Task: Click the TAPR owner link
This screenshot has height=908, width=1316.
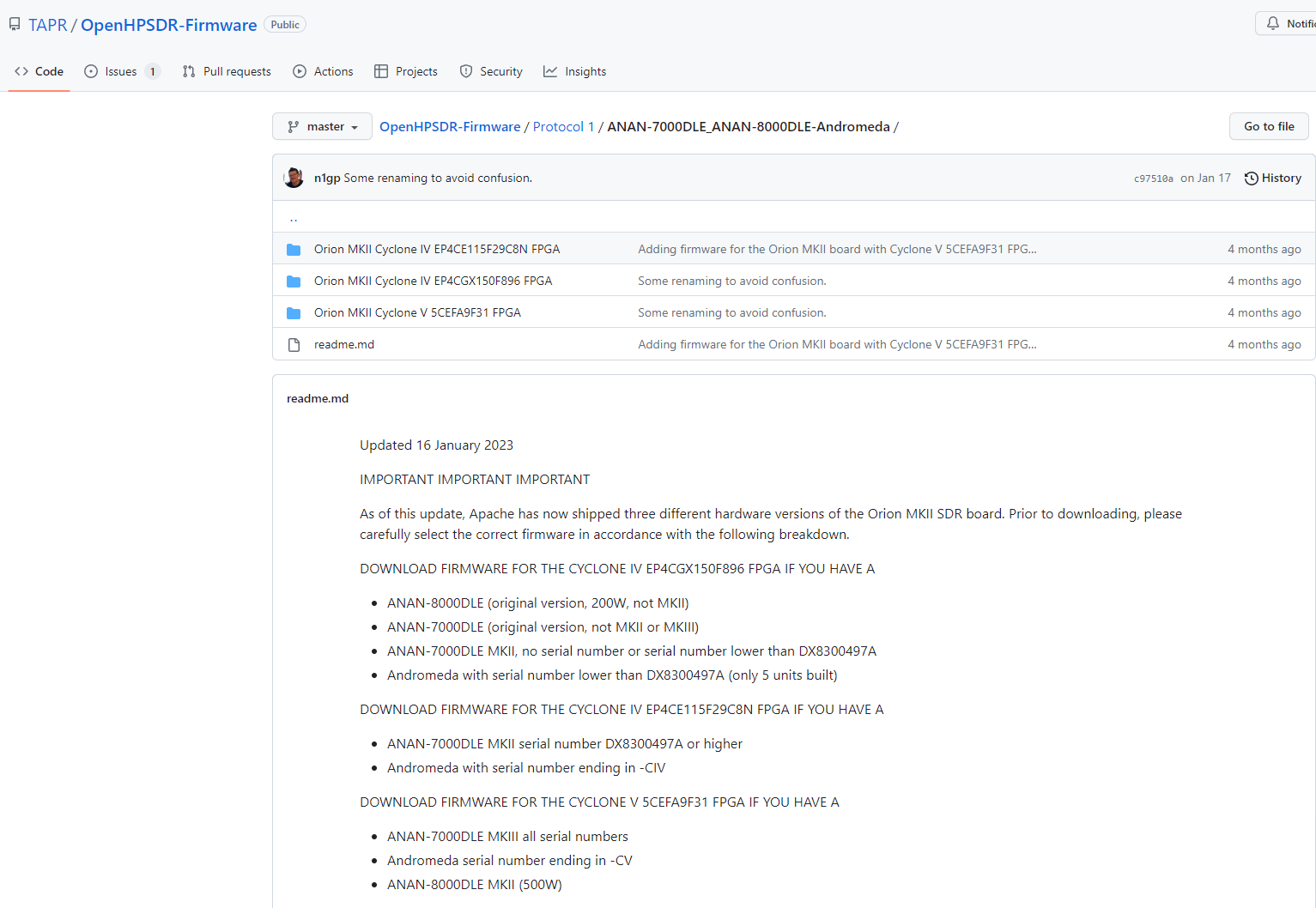Action: tap(48, 25)
